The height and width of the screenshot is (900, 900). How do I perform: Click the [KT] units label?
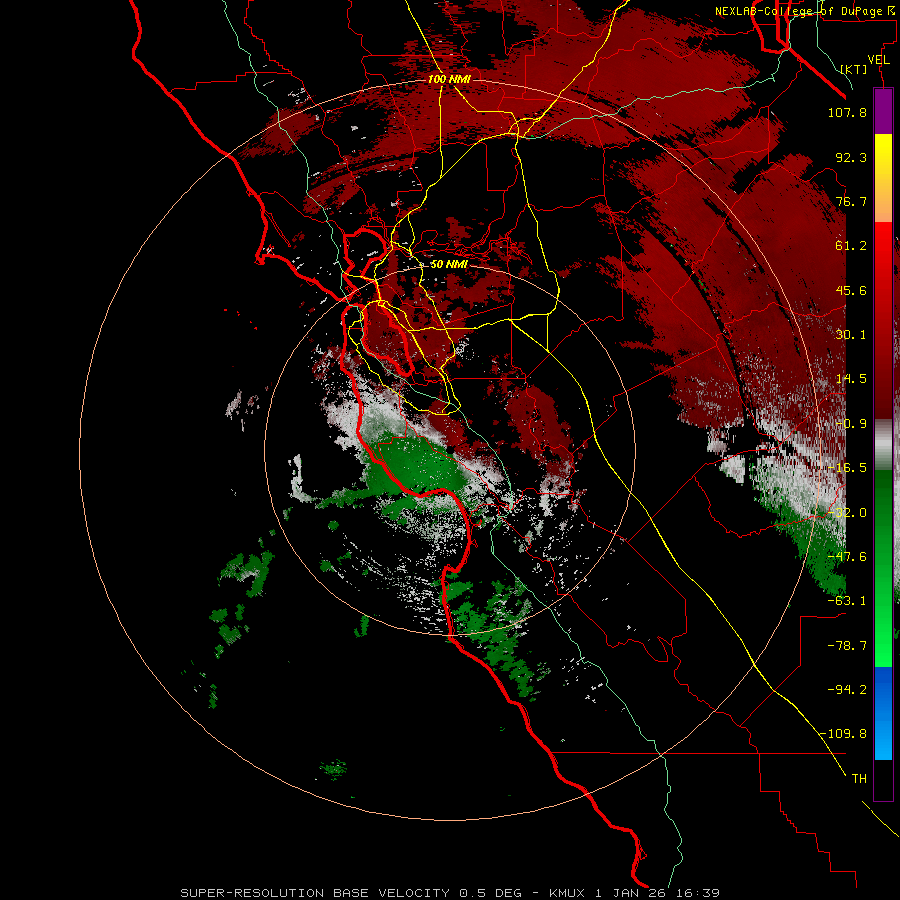click(854, 69)
